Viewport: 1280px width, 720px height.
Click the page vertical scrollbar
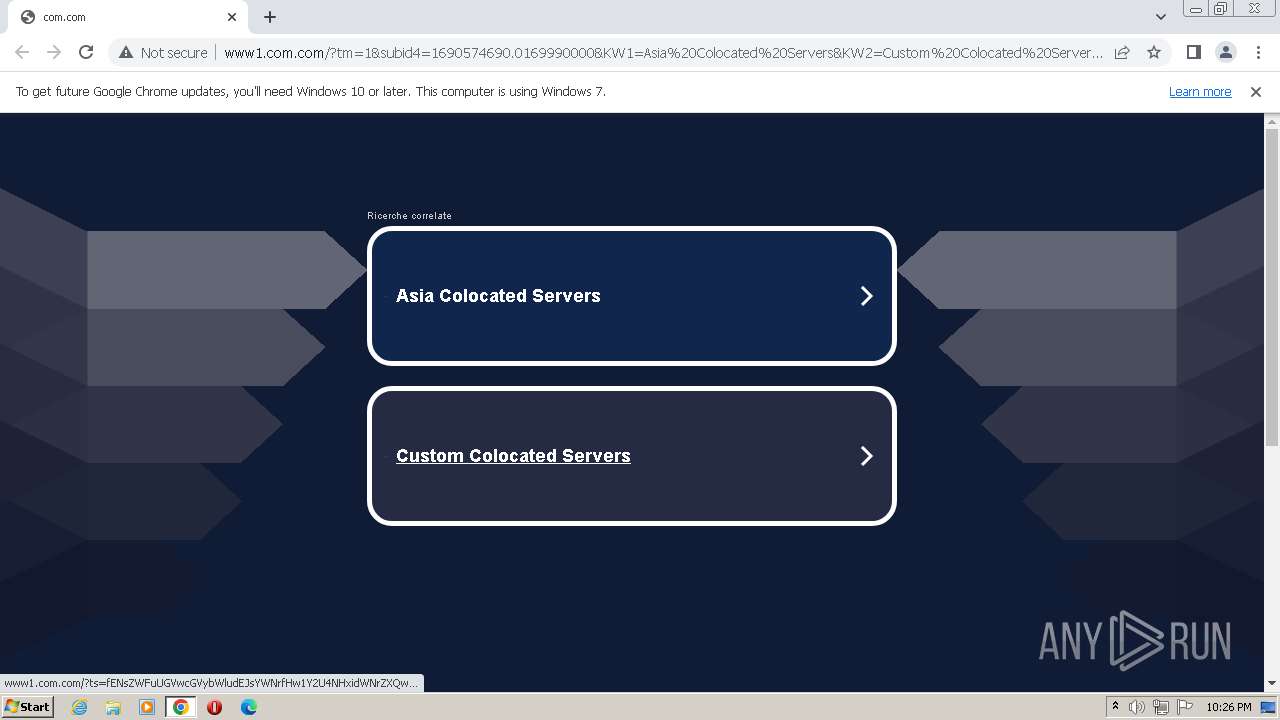[1272, 288]
